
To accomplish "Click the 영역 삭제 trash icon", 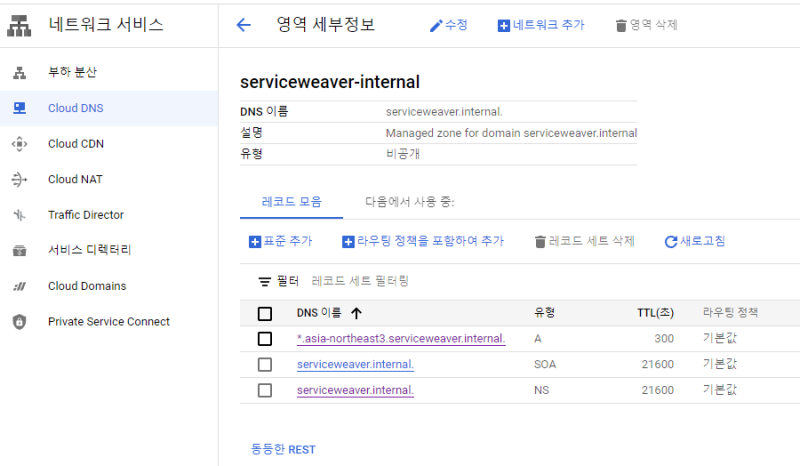I will [621, 25].
